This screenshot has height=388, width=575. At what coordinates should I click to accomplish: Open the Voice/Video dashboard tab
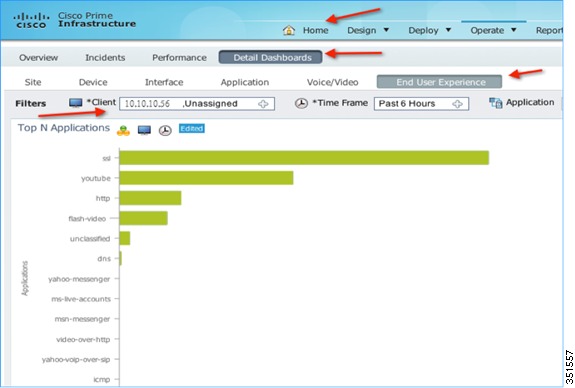[333, 82]
